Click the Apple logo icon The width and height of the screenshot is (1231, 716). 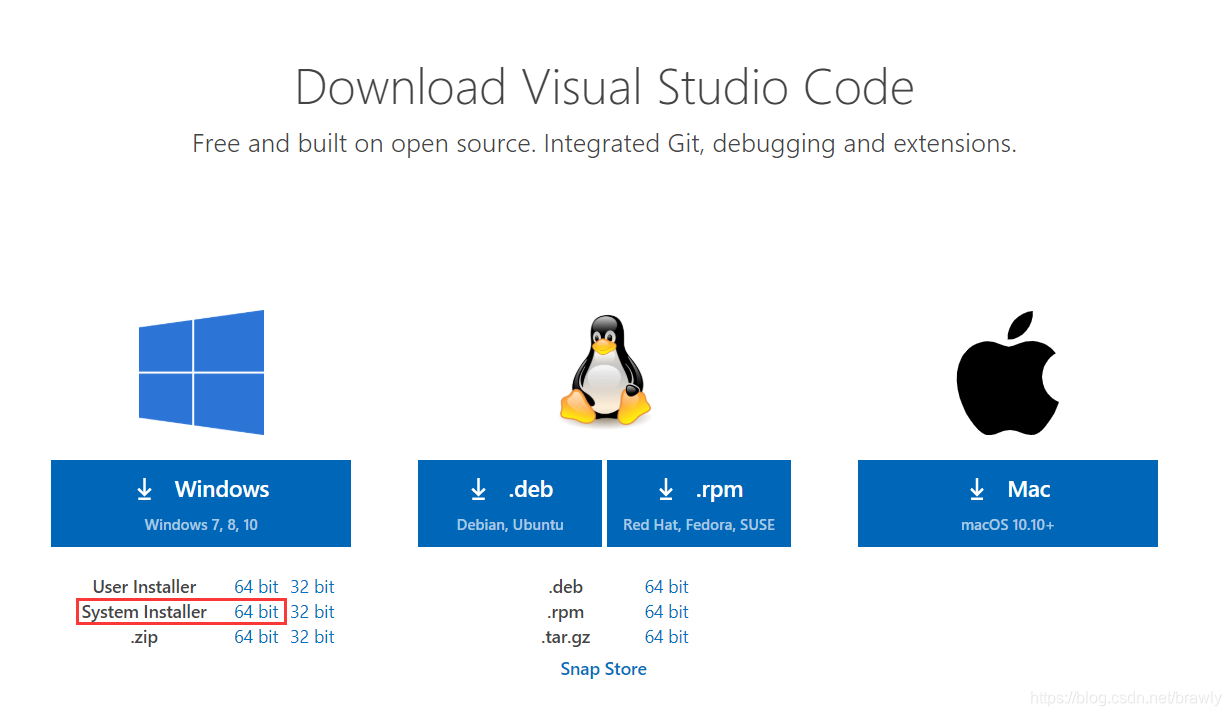pyautogui.click(x=1007, y=372)
